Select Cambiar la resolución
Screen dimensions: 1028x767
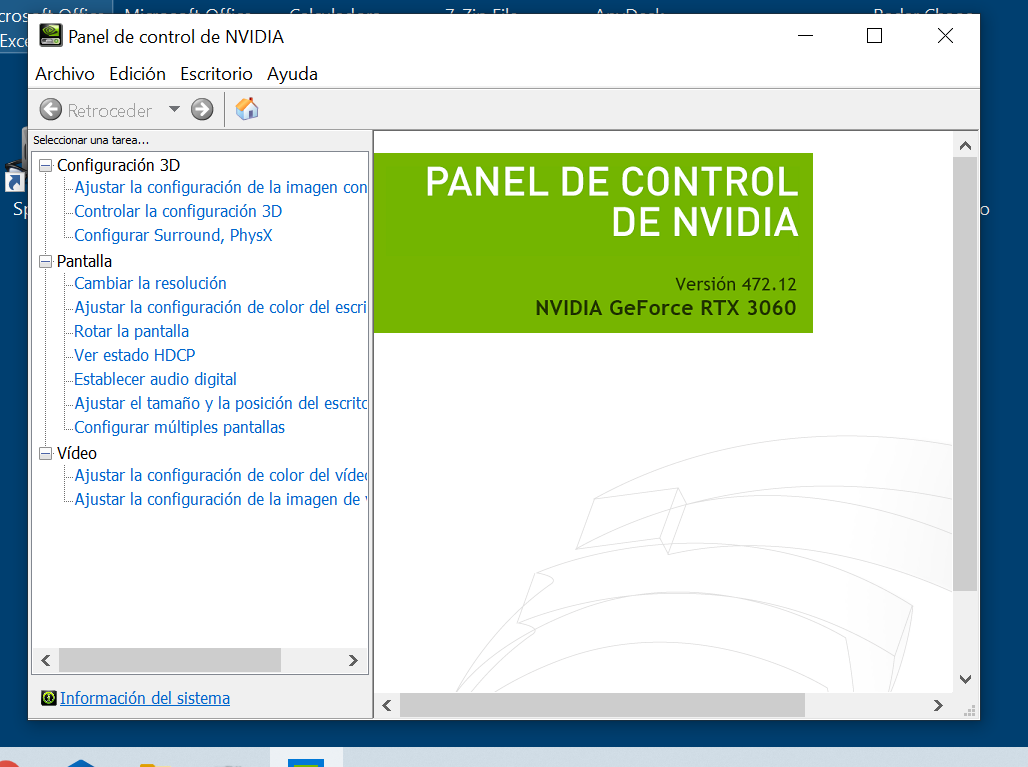150,283
